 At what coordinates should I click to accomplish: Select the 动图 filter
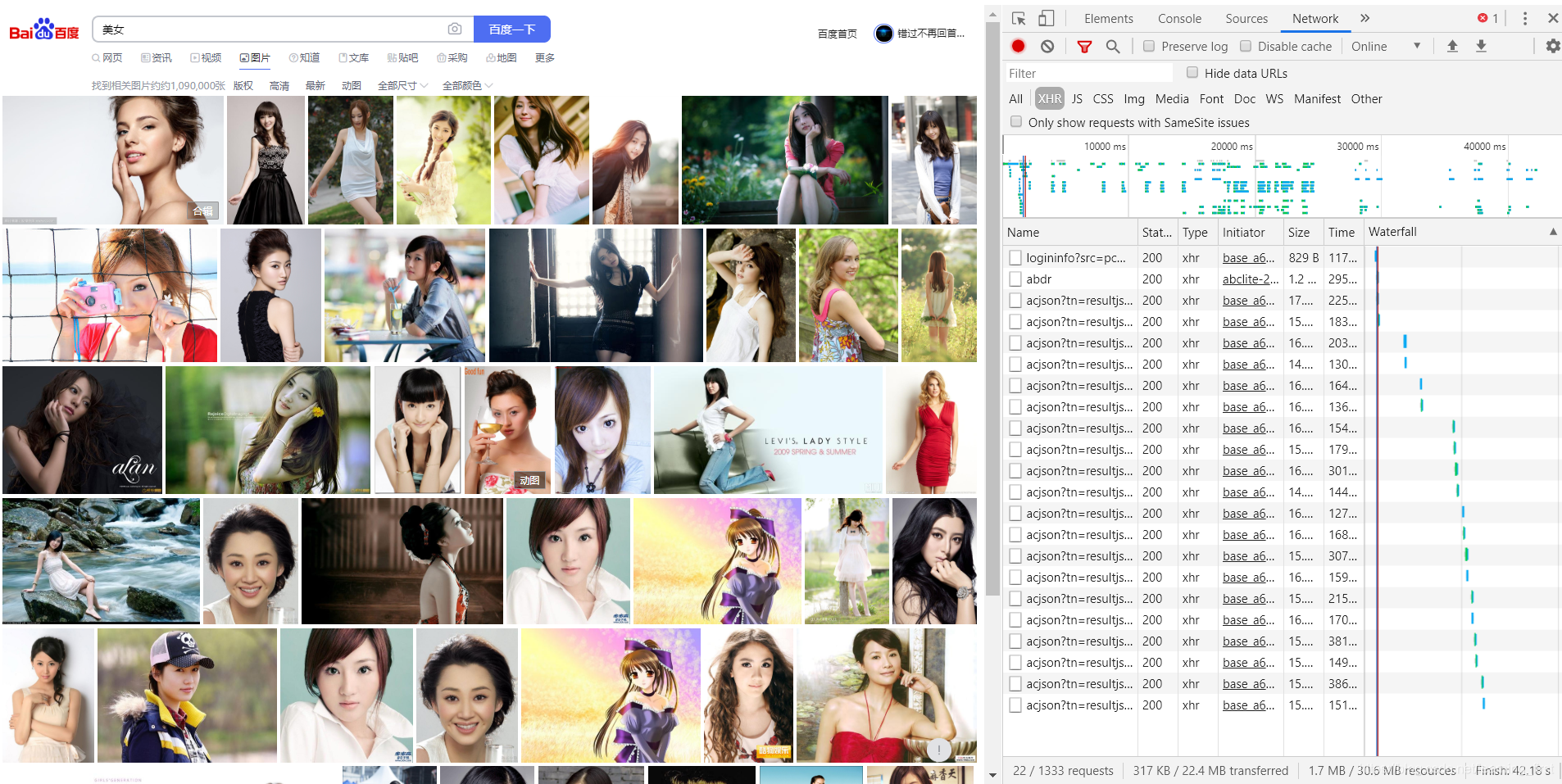[x=352, y=85]
